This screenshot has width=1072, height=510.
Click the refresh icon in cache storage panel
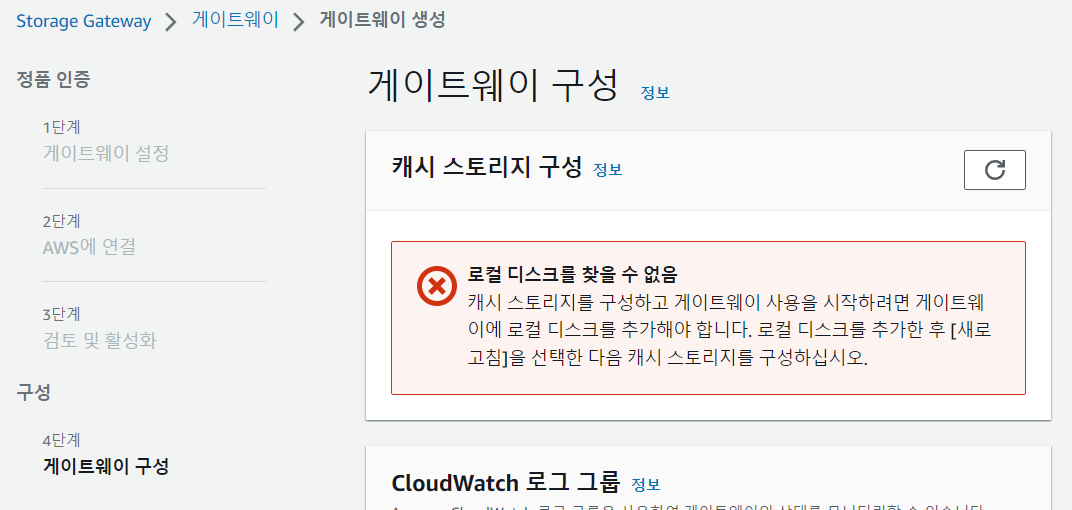point(994,170)
